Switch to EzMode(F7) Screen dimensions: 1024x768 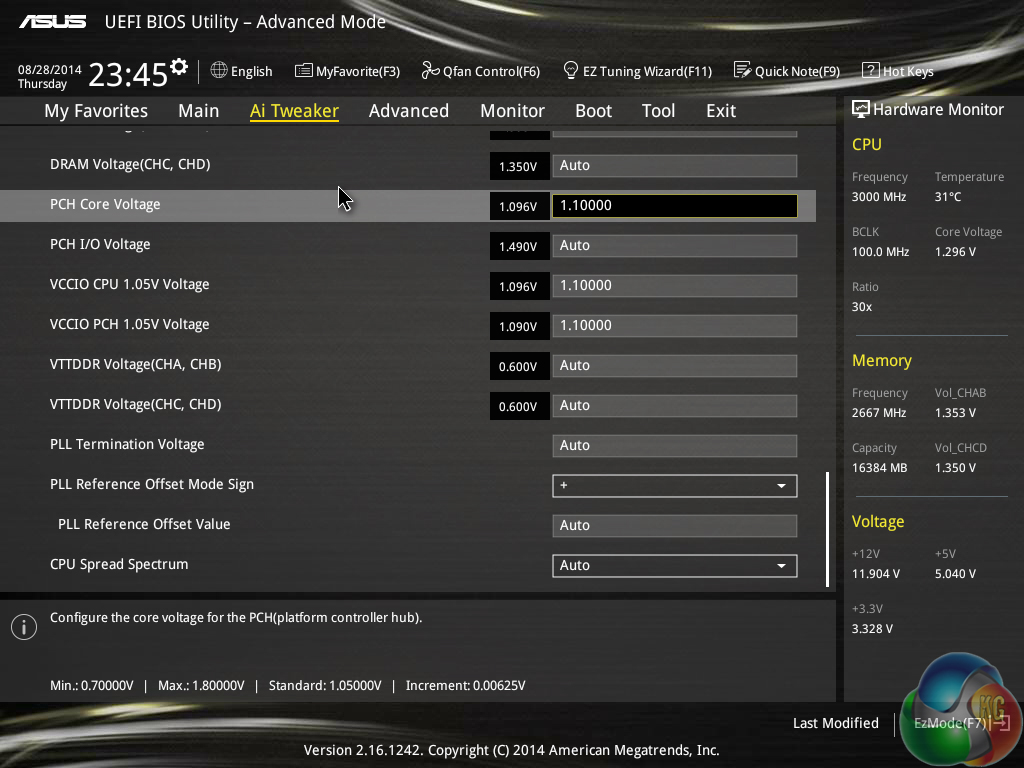point(950,723)
